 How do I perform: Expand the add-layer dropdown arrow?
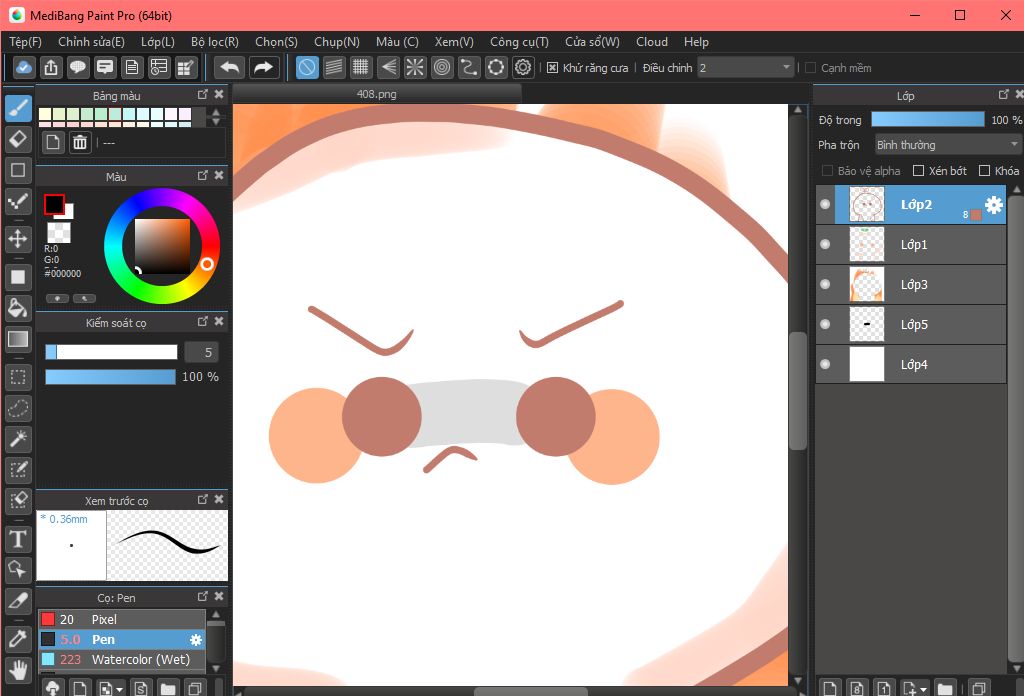pyautogui.click(x=923, y=689)
